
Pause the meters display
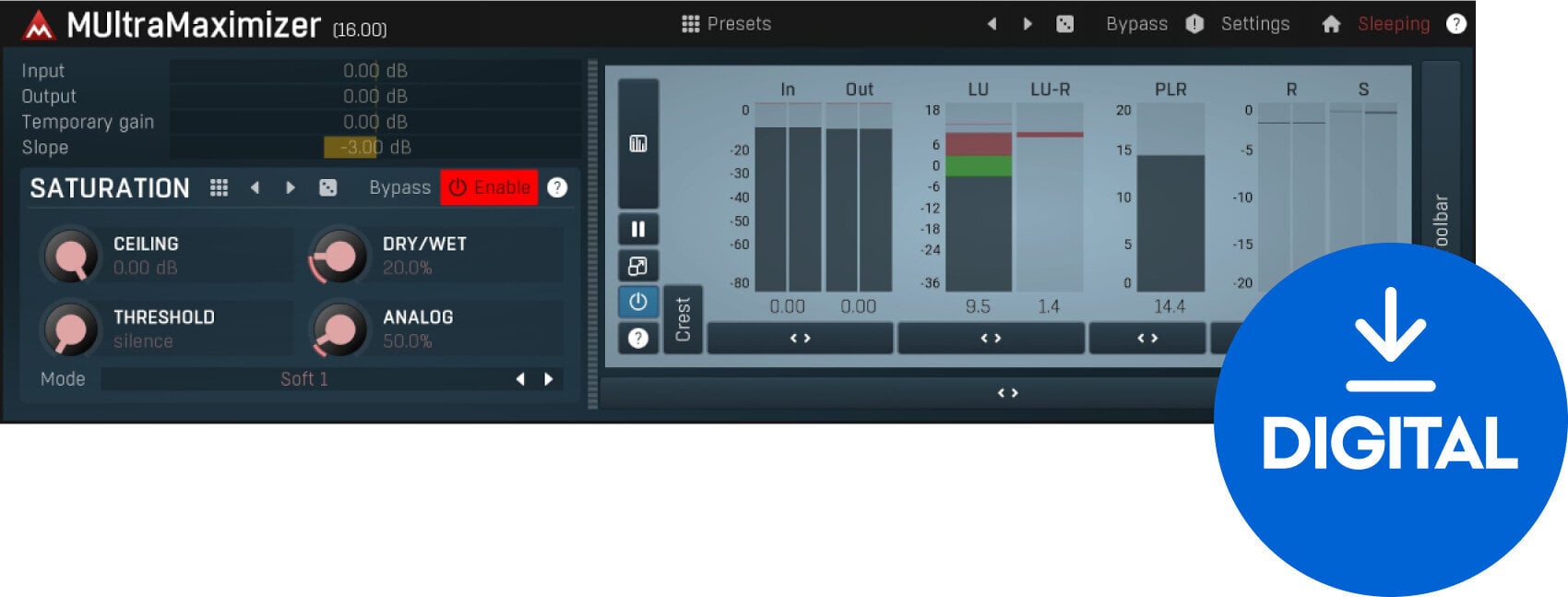[x=638, y=229]
